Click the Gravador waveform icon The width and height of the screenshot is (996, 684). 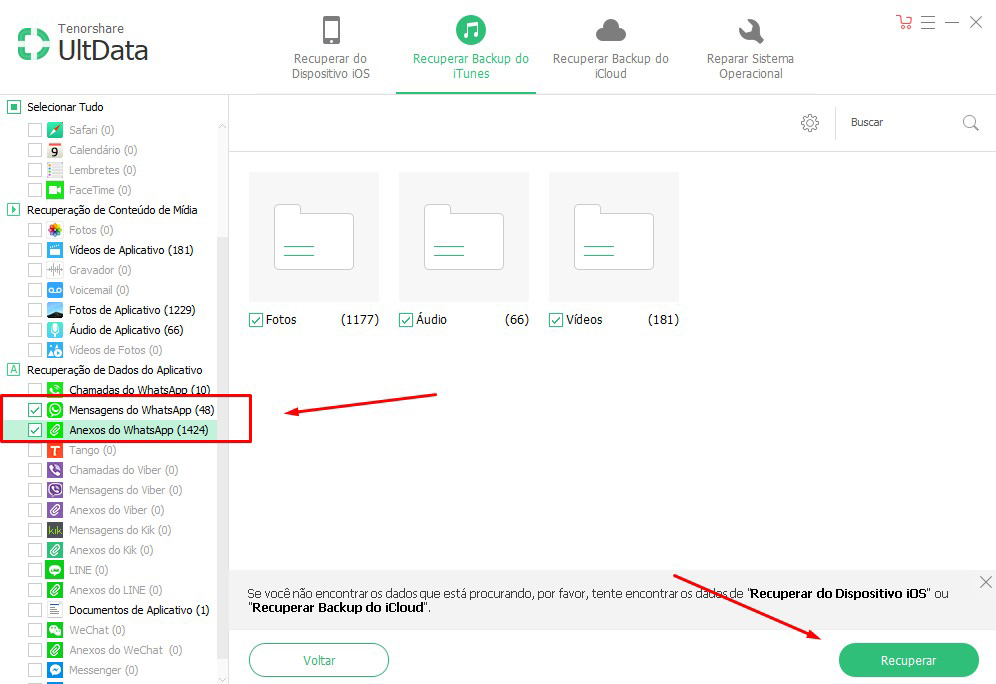tap(55, 270)
